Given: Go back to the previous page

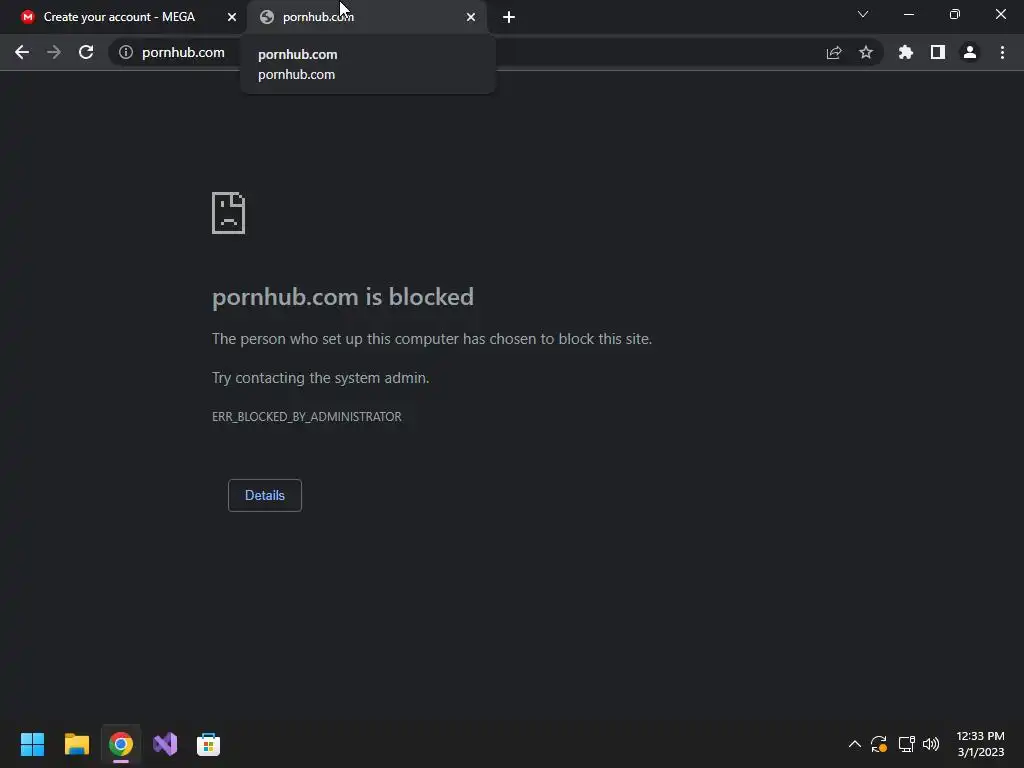Looking at the screenshot, I should (x=22, y=52).
